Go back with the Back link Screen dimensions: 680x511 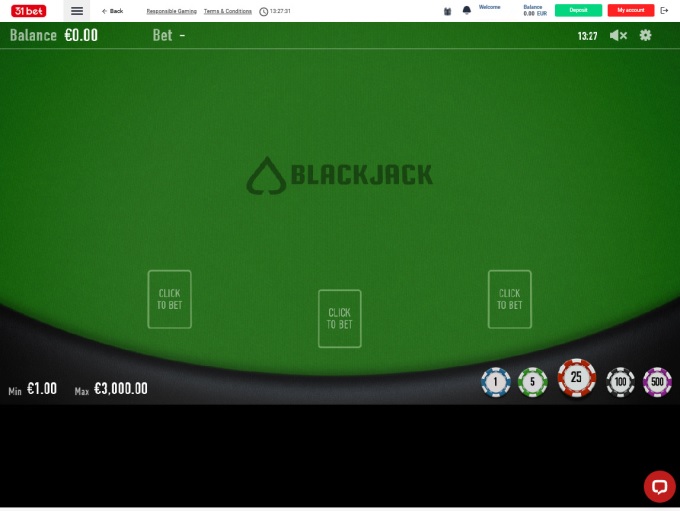[x=112, y=11]
